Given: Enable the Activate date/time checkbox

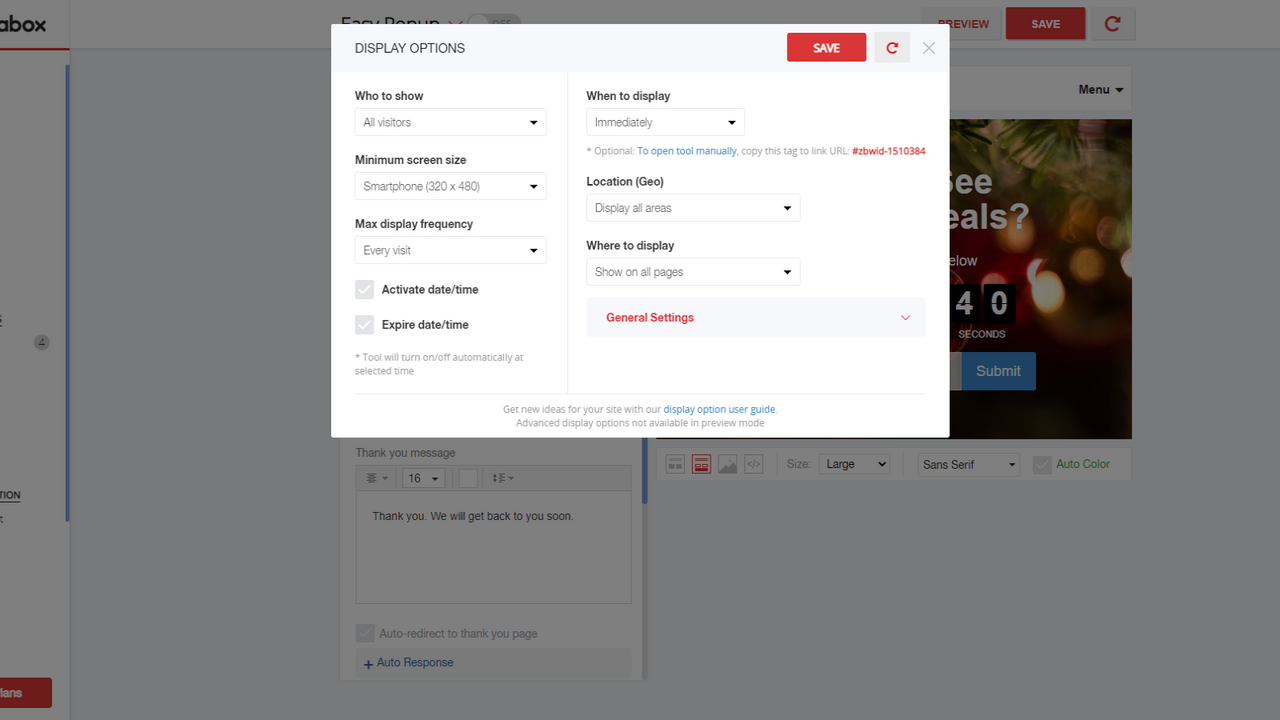Looking at the screenshot, I should 364,289.
